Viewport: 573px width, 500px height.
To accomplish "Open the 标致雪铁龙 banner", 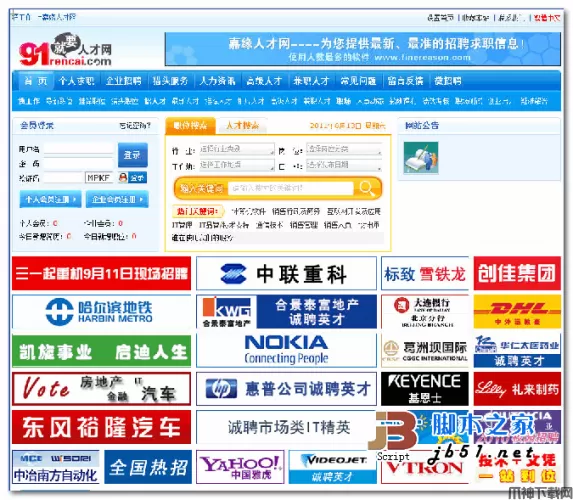I will point(425,273).
